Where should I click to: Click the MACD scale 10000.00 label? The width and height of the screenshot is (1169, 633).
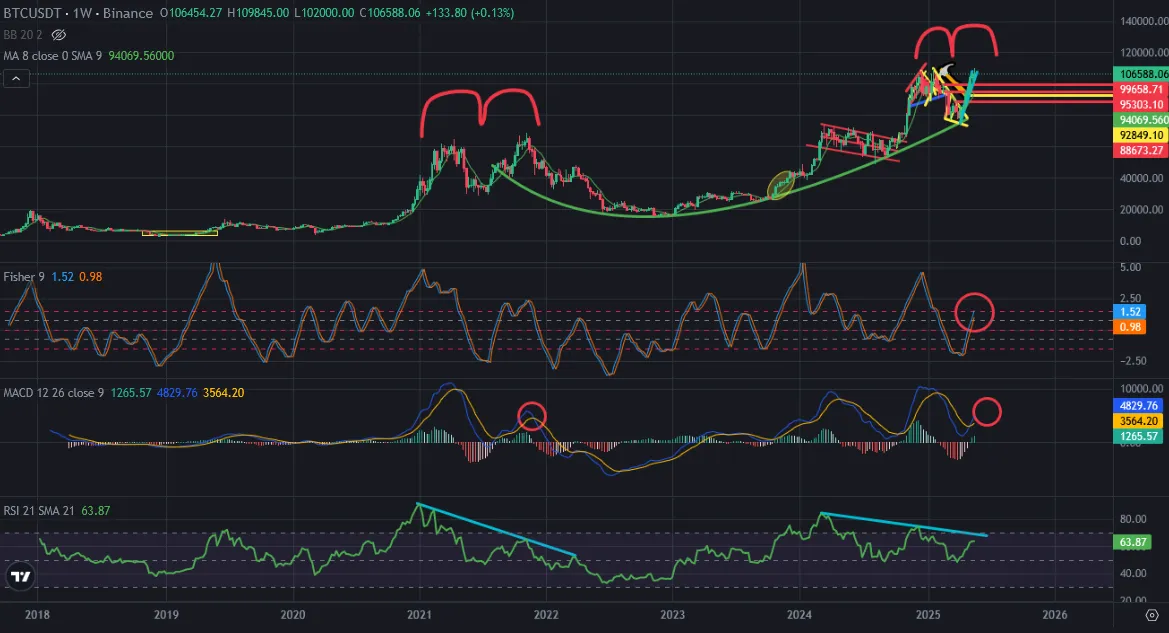coord(1141,388)
